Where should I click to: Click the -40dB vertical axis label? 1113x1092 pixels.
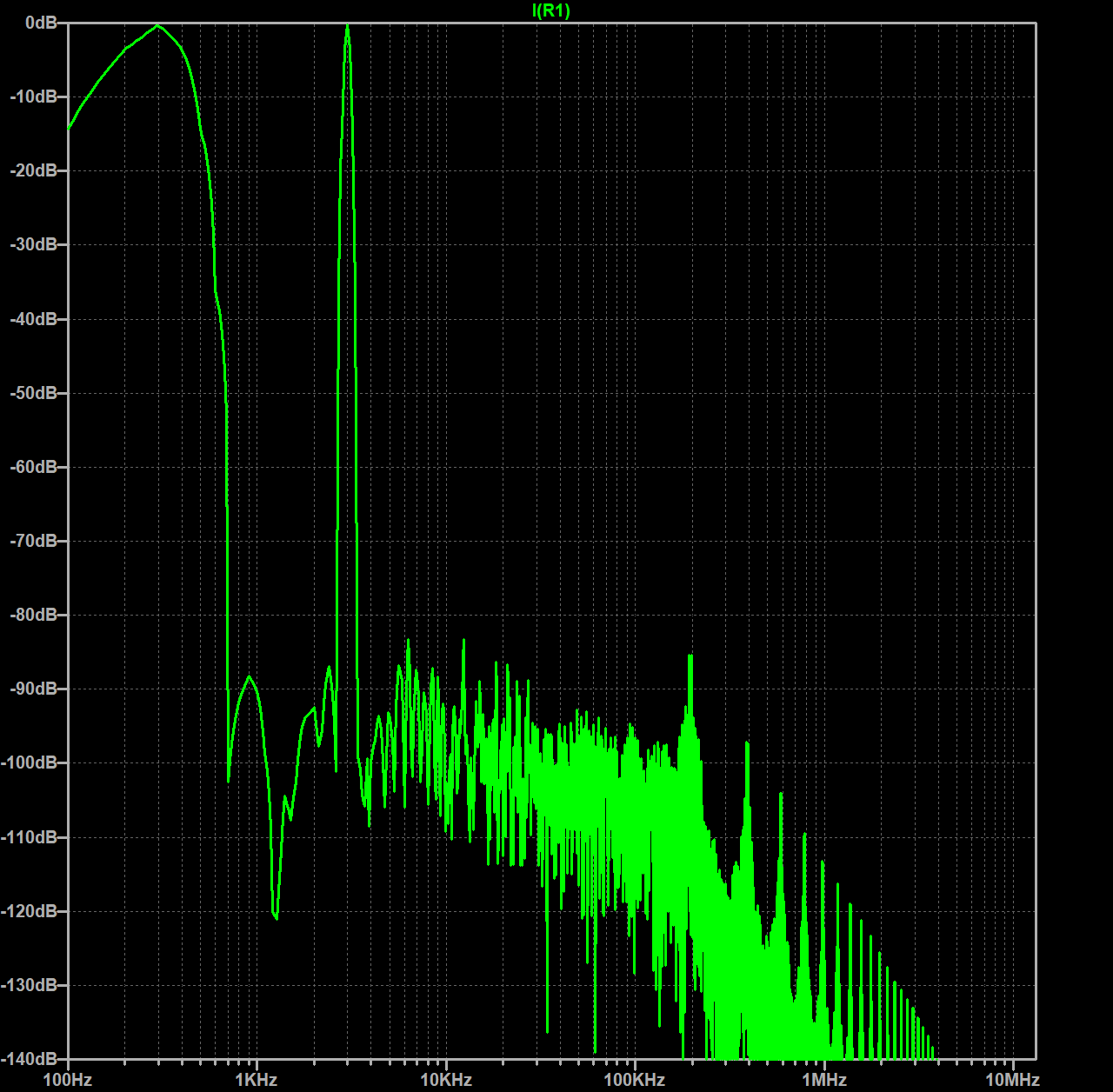34,319
